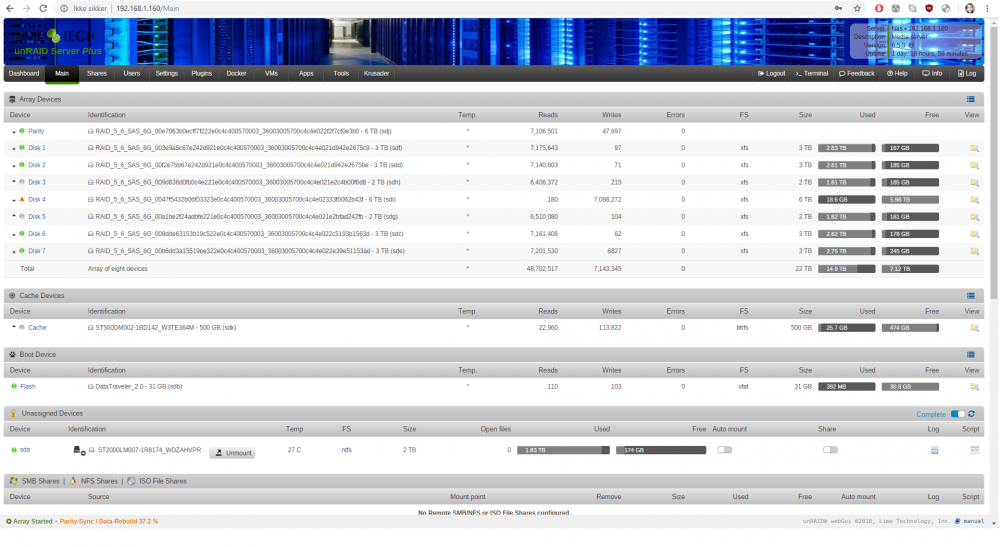The width and height of the screenshot is (1000, 547).
Task: Open the sda script icon
Action: click(x=974, y=450)
